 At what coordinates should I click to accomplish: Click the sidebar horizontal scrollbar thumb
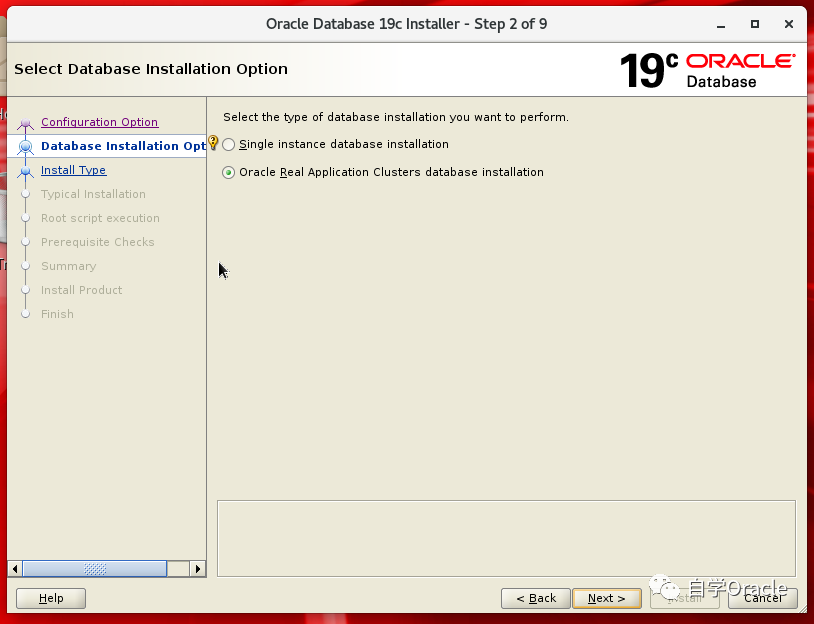(x=95, y=569)
